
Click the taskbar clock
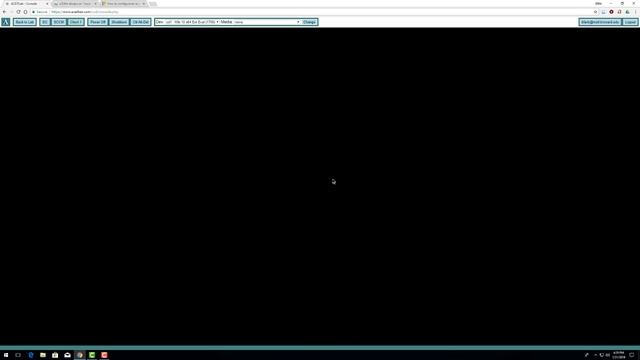click(x=619, y=355)
